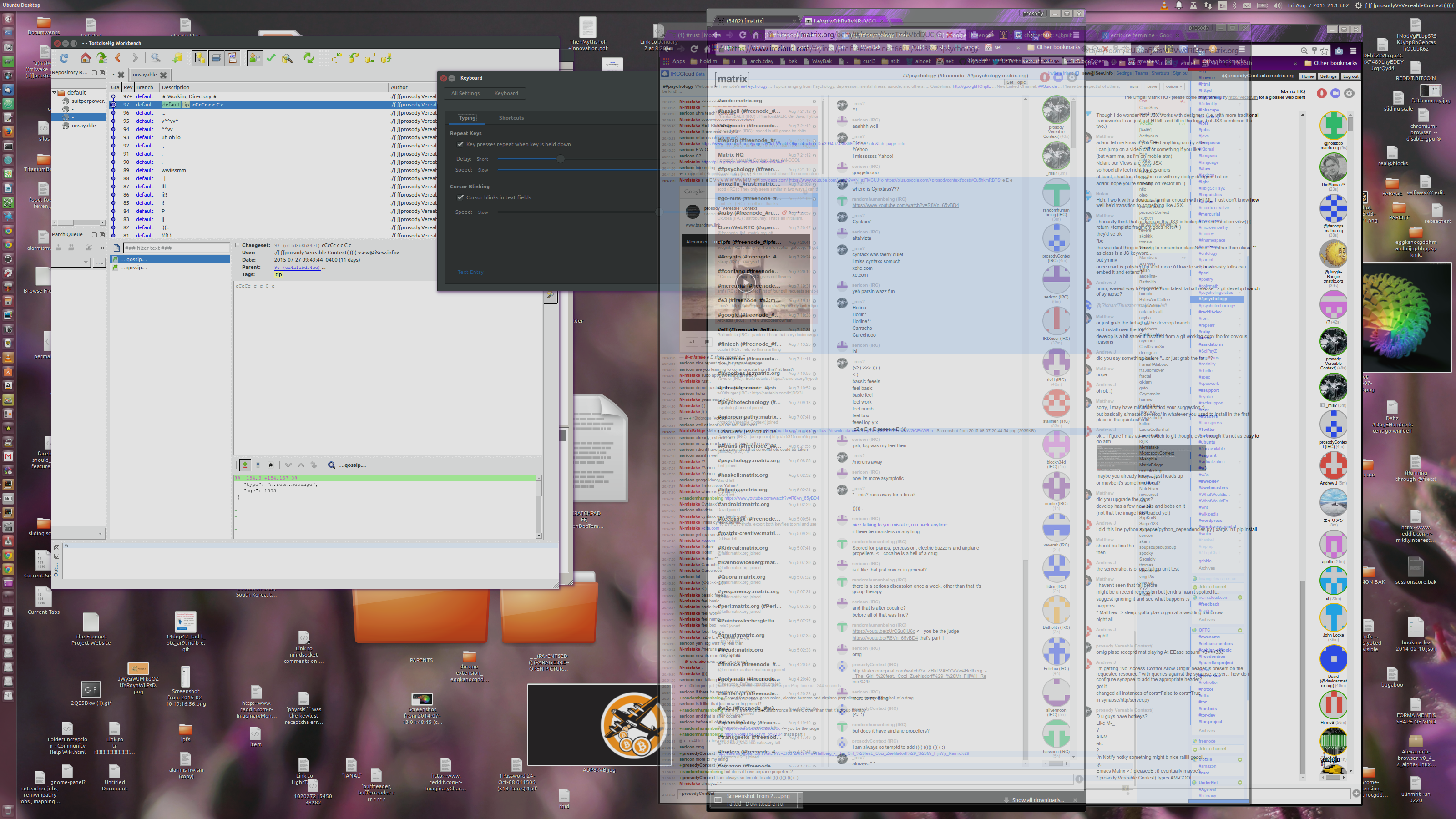
Task: Click the back orange arrow icon
Action: 118,58
